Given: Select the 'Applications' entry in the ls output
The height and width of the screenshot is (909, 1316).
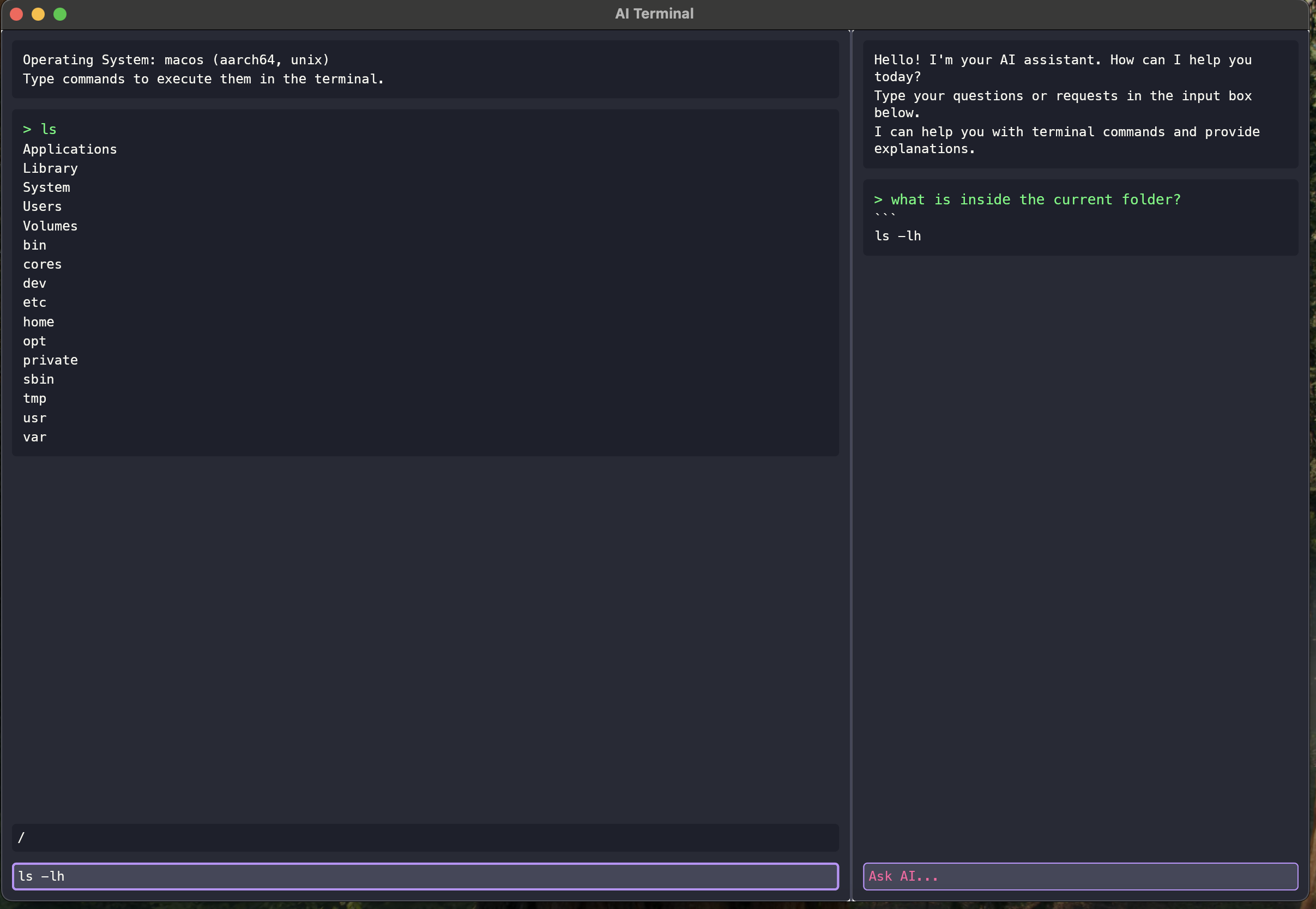Looking at the screenshot, I should 69,149.
